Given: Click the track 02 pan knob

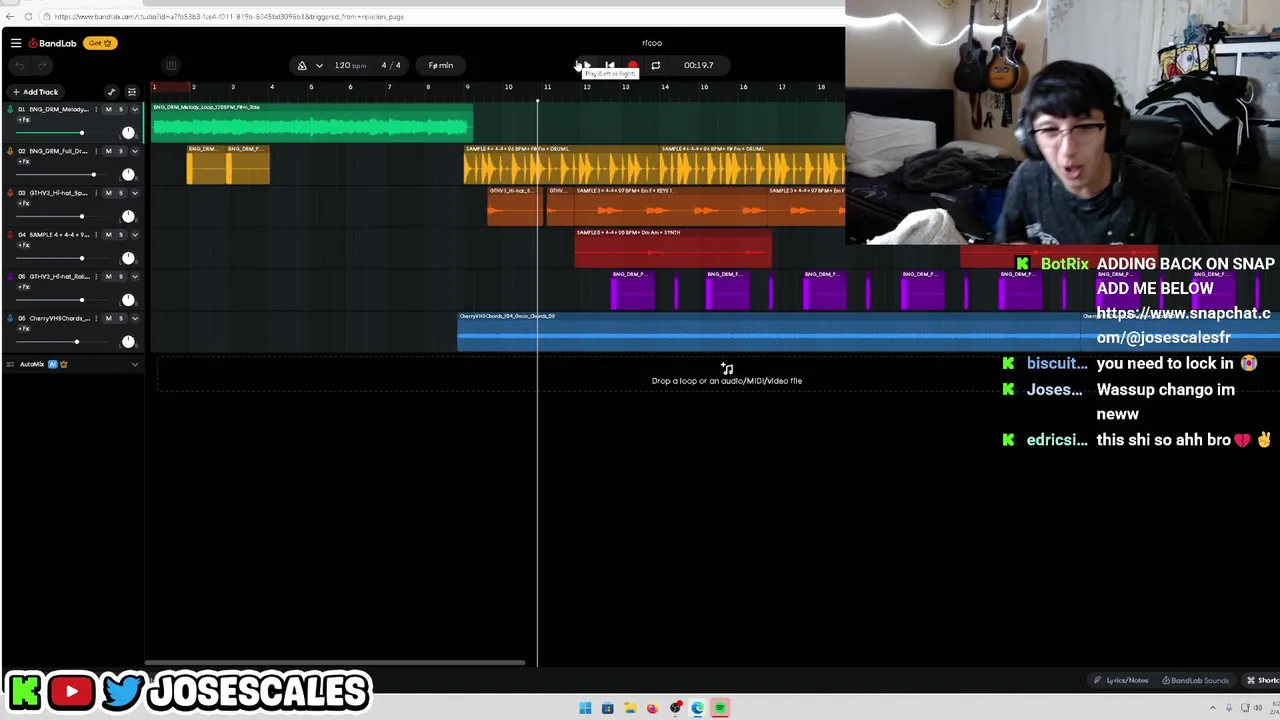Looking at the screenshot, I should tap(128, 175).
